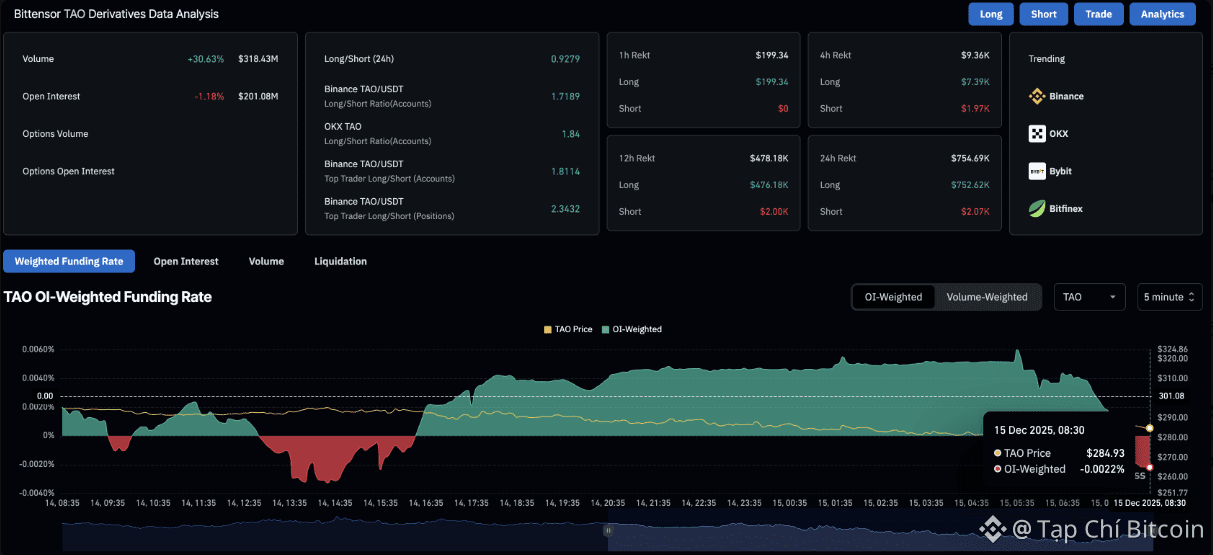This screenshot has width=1213, height=555.
Task: Select the Volume chart tab
Action: [266, 261]
